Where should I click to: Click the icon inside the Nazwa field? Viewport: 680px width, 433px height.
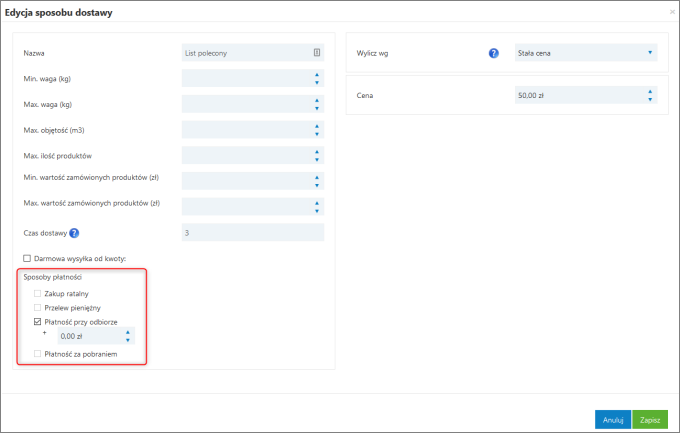point(317,52)
